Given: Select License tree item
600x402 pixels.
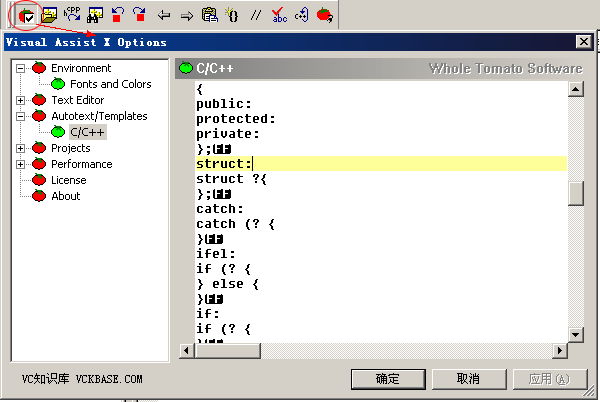Looking at the screenshot, I should click(x=68, y=180).
